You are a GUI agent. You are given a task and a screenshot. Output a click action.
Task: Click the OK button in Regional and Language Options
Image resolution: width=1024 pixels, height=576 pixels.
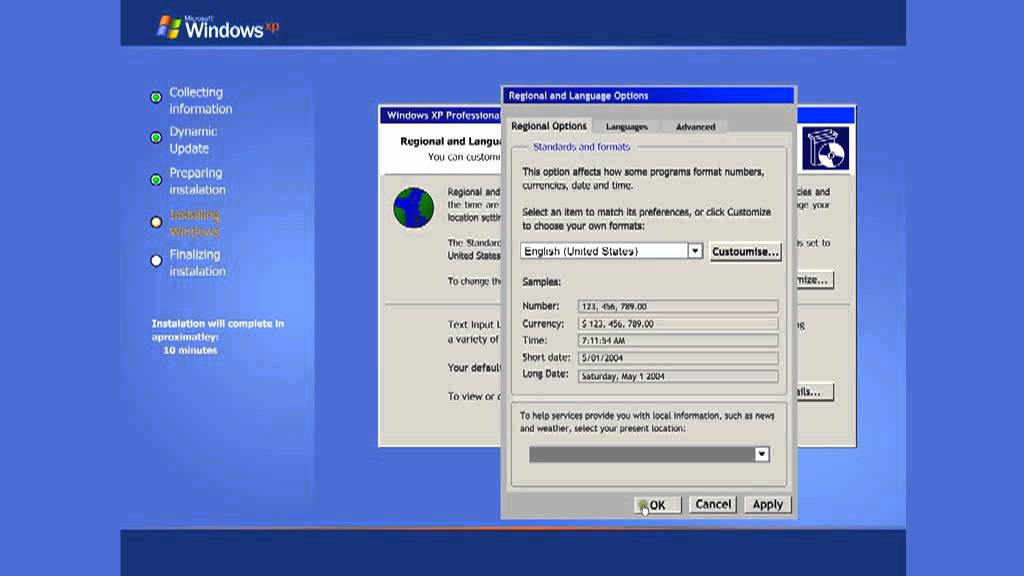click(x=658, y=505)
